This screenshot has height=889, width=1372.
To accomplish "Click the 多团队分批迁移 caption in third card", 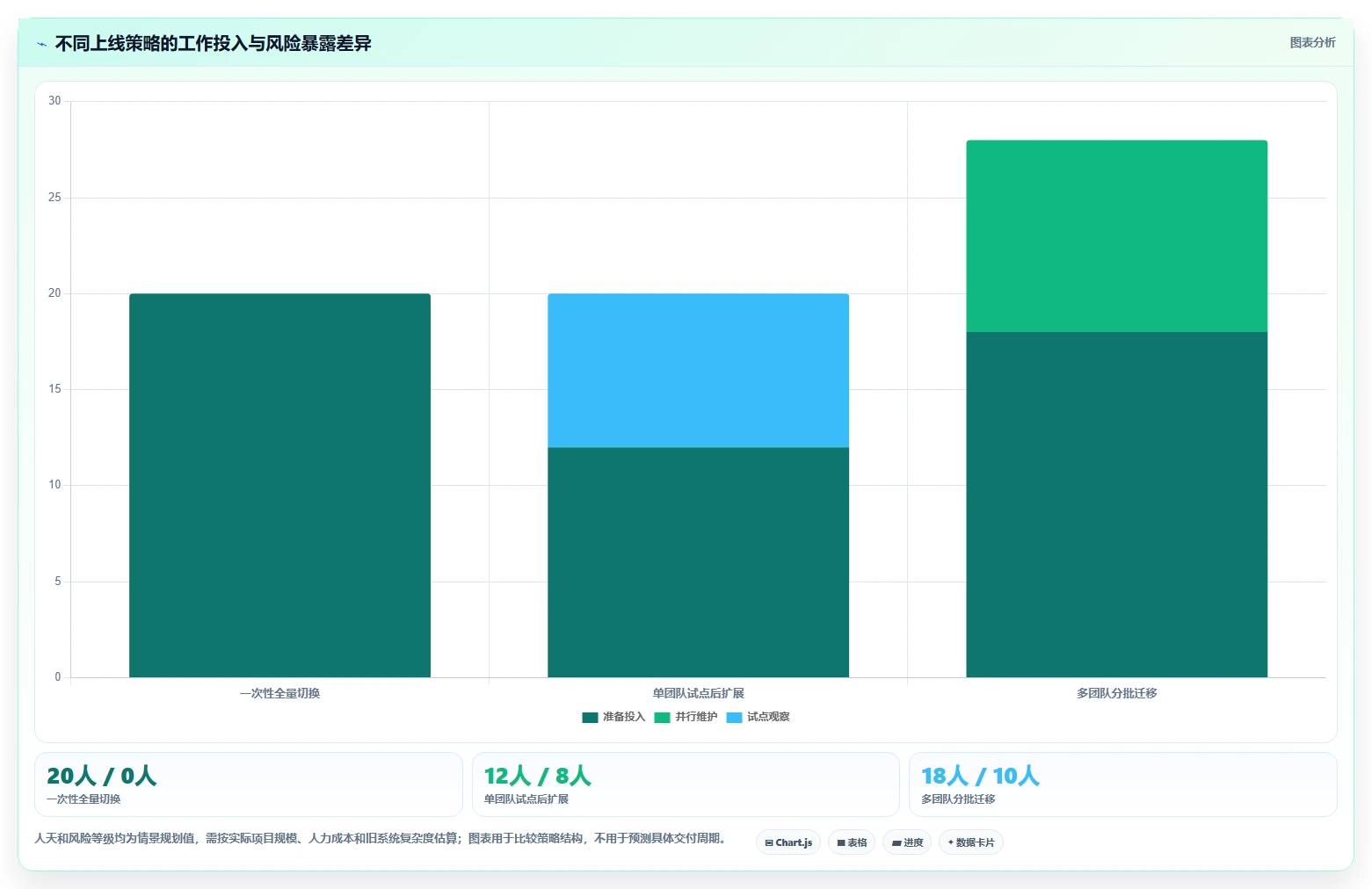I will (958, 799).
